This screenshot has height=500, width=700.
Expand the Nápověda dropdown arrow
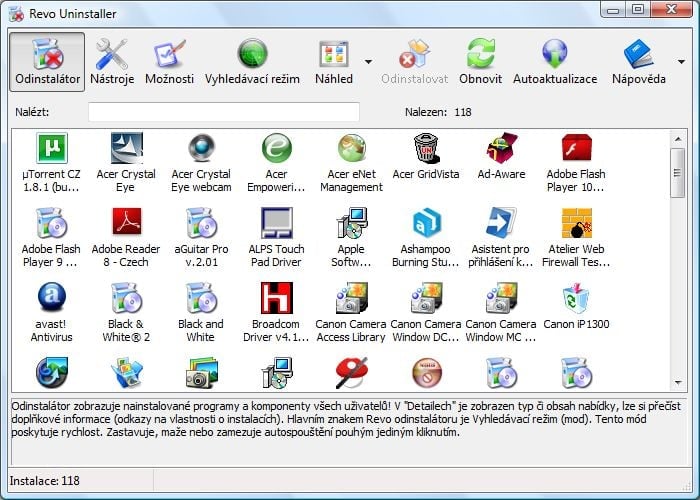click(681, 62)
